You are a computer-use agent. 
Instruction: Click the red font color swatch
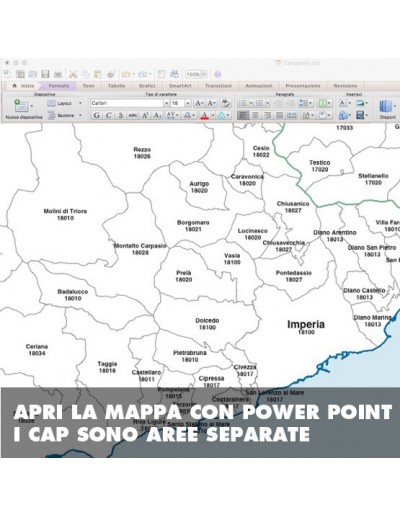pos(204,115)
